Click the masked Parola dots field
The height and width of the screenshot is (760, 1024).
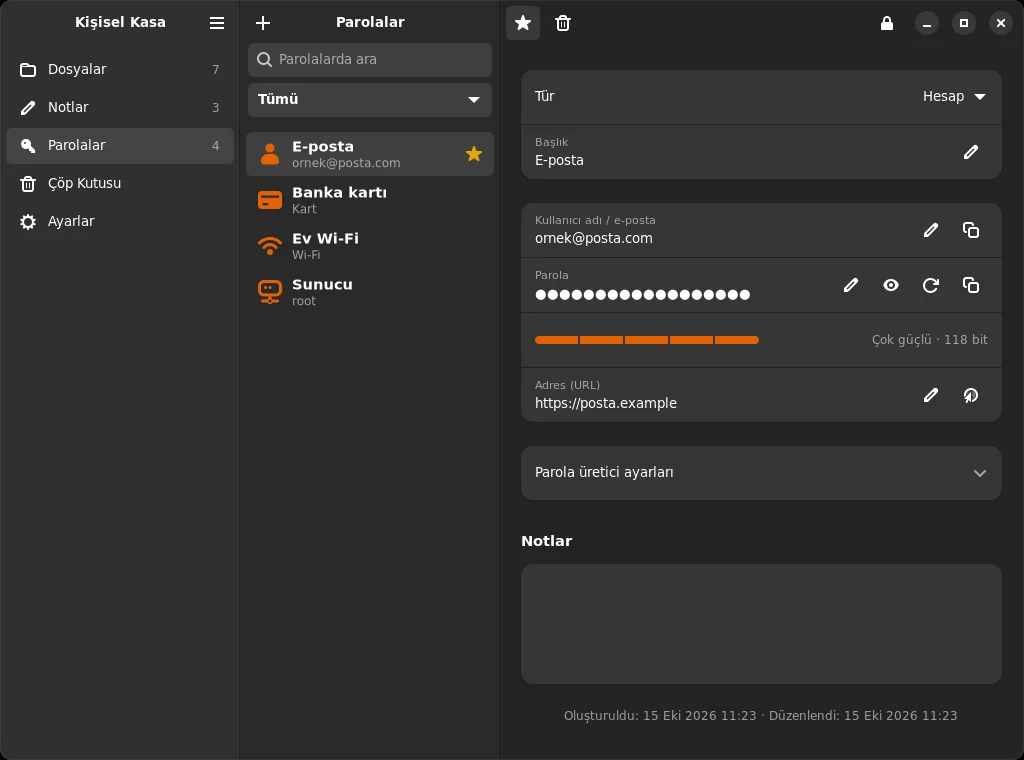click(x=642, y=294)
